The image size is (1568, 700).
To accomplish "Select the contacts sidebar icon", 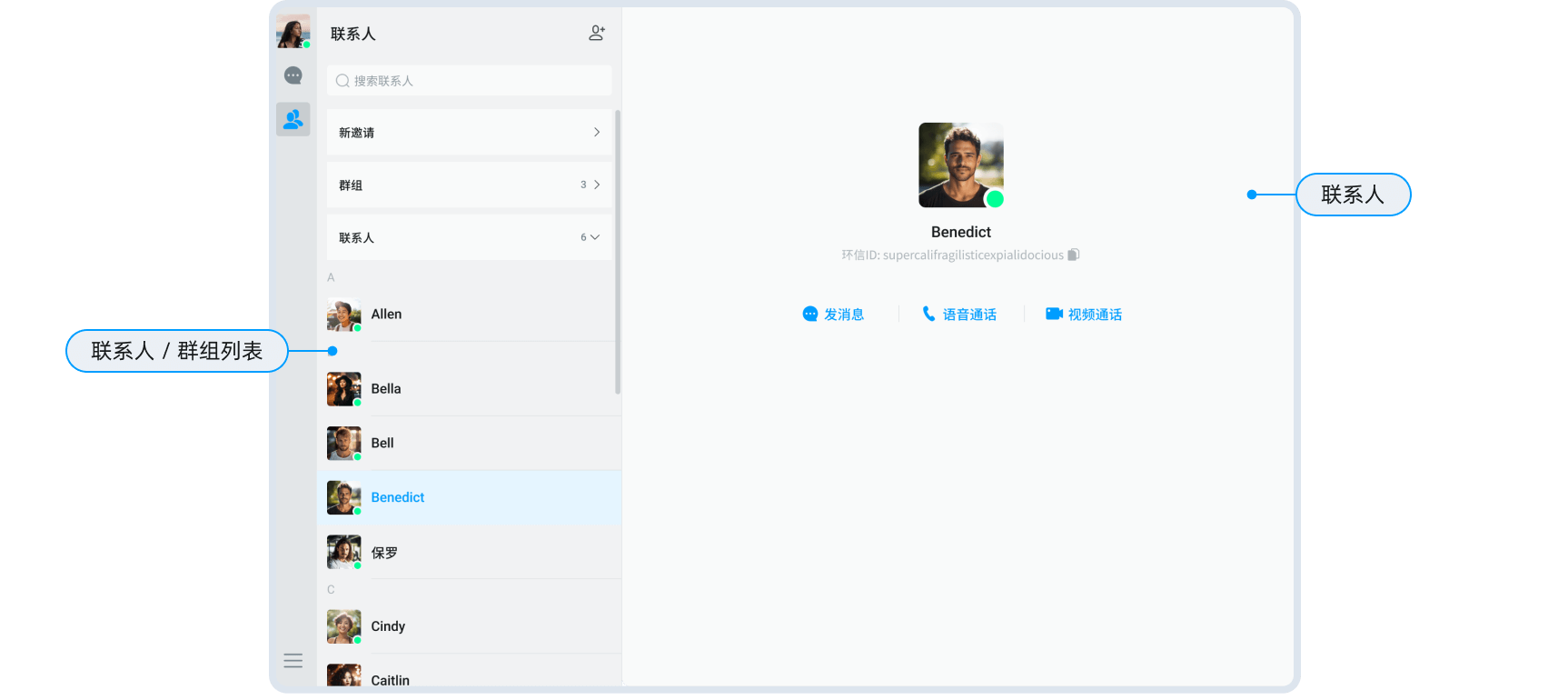I will click(293, 119).
